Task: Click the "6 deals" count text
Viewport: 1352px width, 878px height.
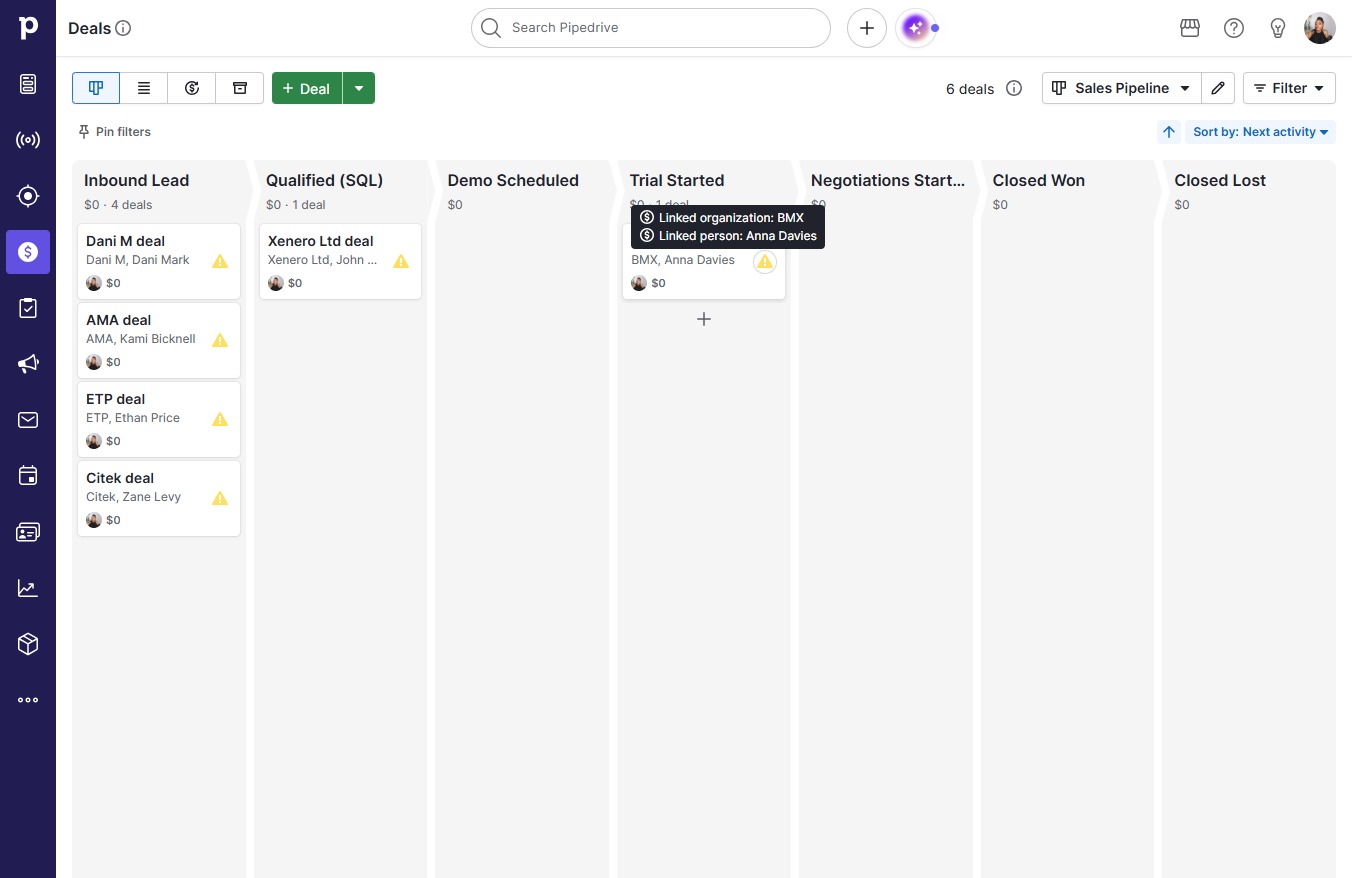Action: pyautogui.click(x=970, y=89)
